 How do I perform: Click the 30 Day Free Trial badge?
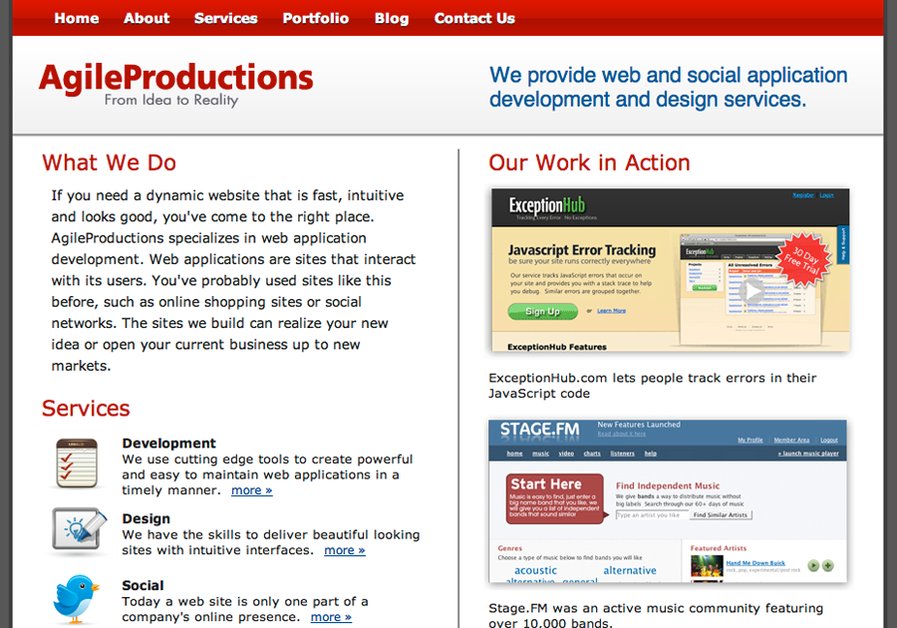pyautogui.click(x=805, y=259)
